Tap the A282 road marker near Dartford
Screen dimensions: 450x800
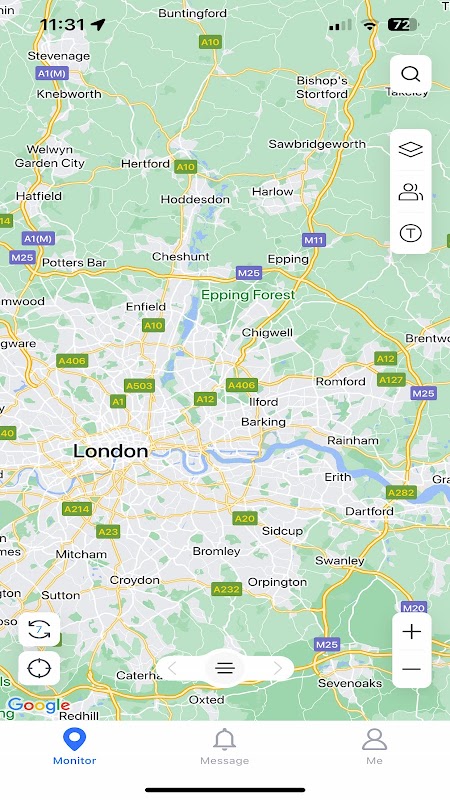pos(402,493)
